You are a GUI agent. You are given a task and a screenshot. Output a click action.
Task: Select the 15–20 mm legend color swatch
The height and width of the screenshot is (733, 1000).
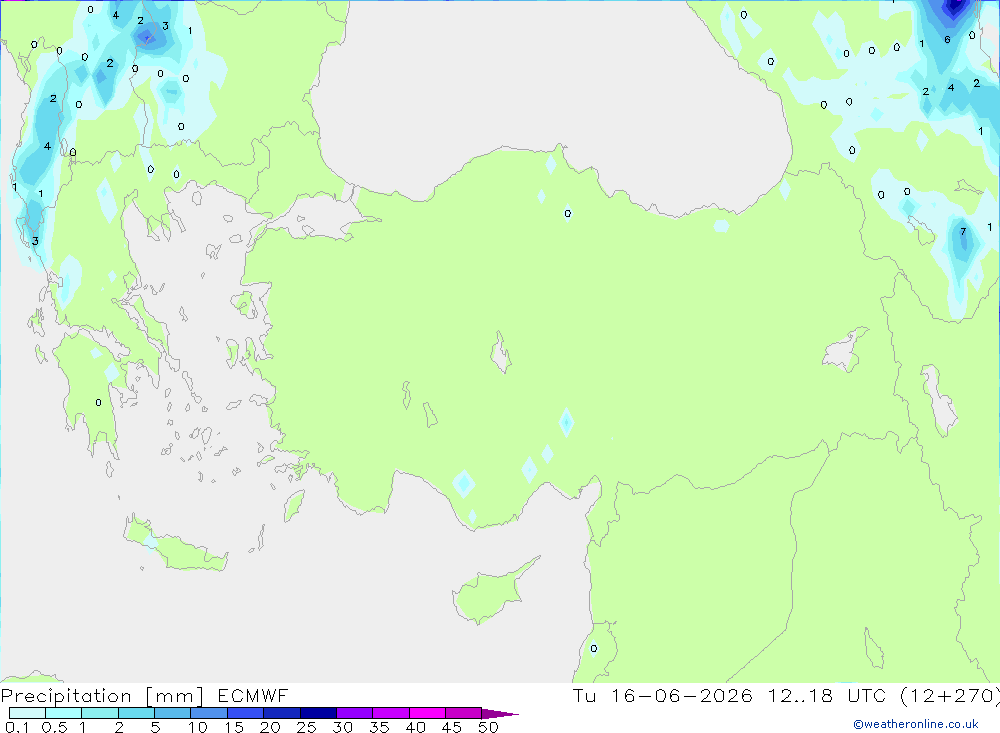pos(246,713)
